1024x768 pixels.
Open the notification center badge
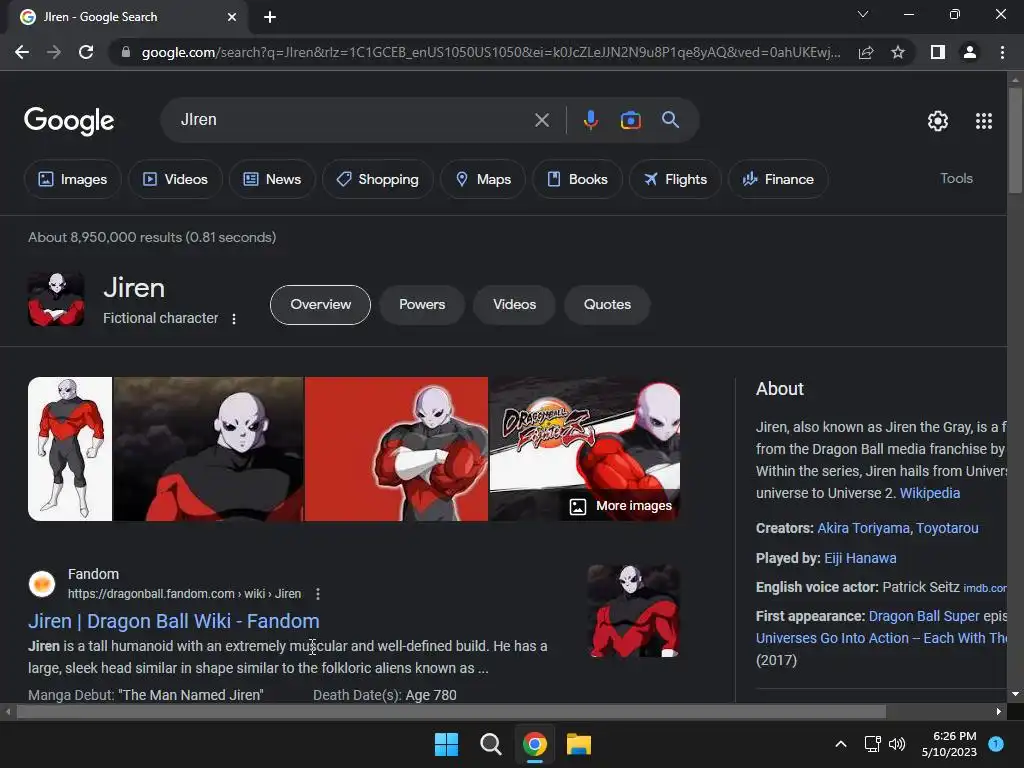point(996,744)
